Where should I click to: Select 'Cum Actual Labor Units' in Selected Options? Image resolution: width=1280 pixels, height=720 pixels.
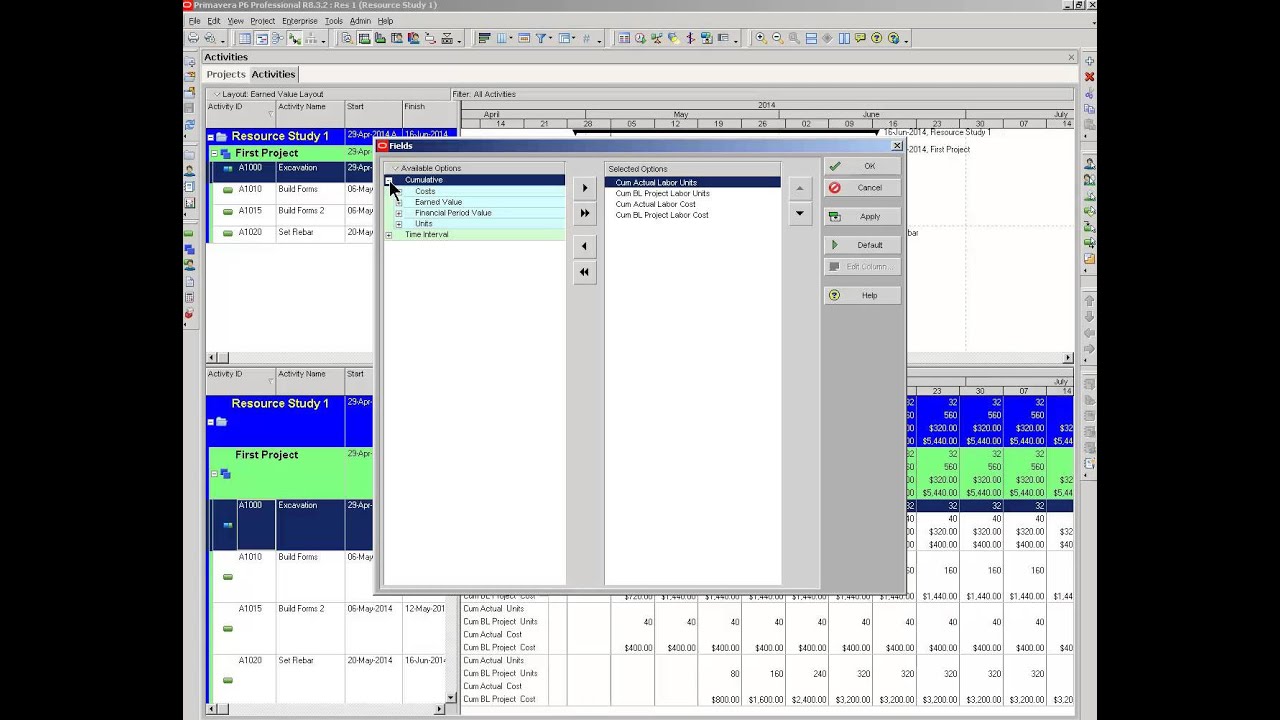656,183
